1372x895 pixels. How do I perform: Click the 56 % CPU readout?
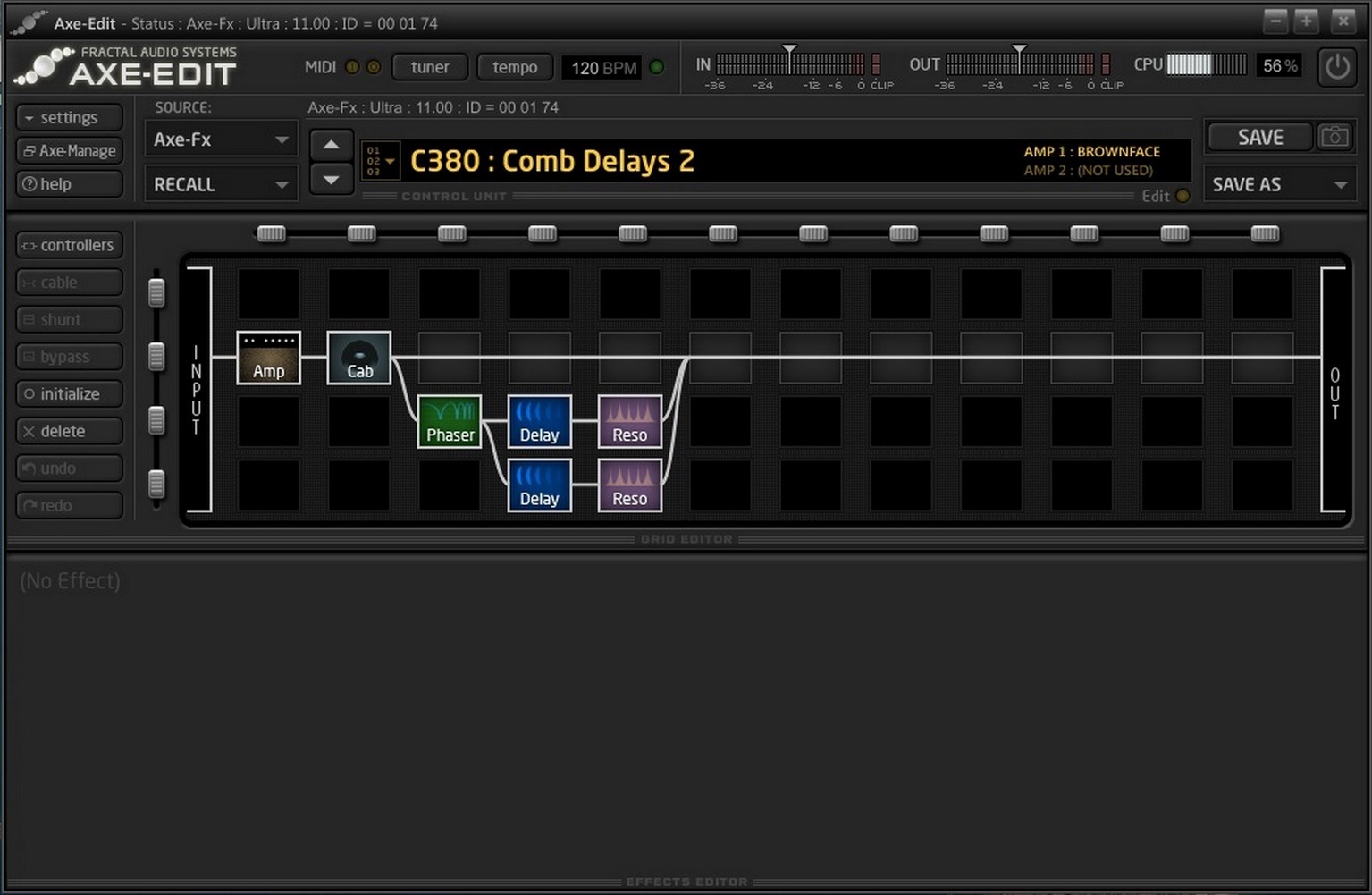click(x=1279, y=65)
